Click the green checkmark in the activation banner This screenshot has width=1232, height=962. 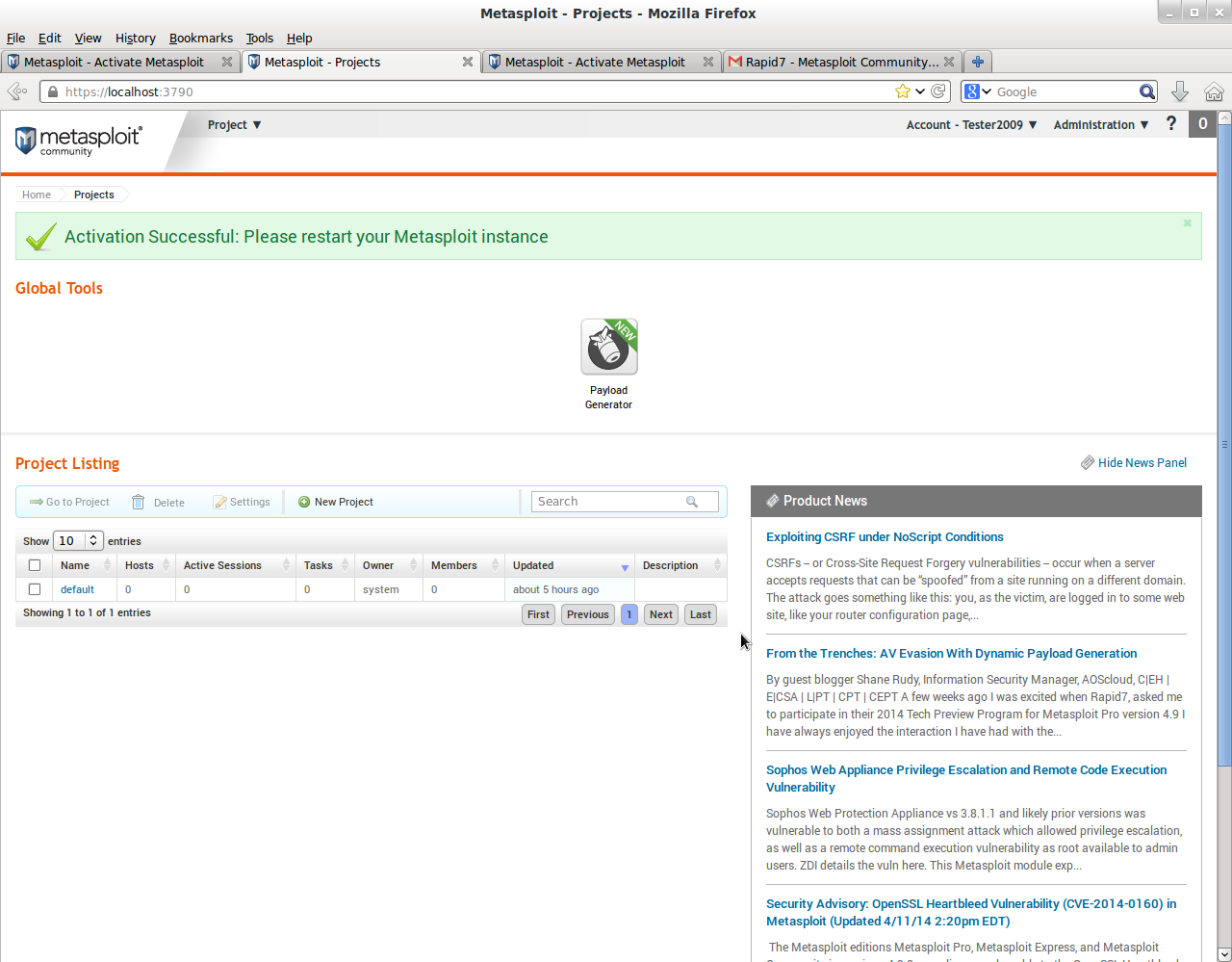point(40,237)
